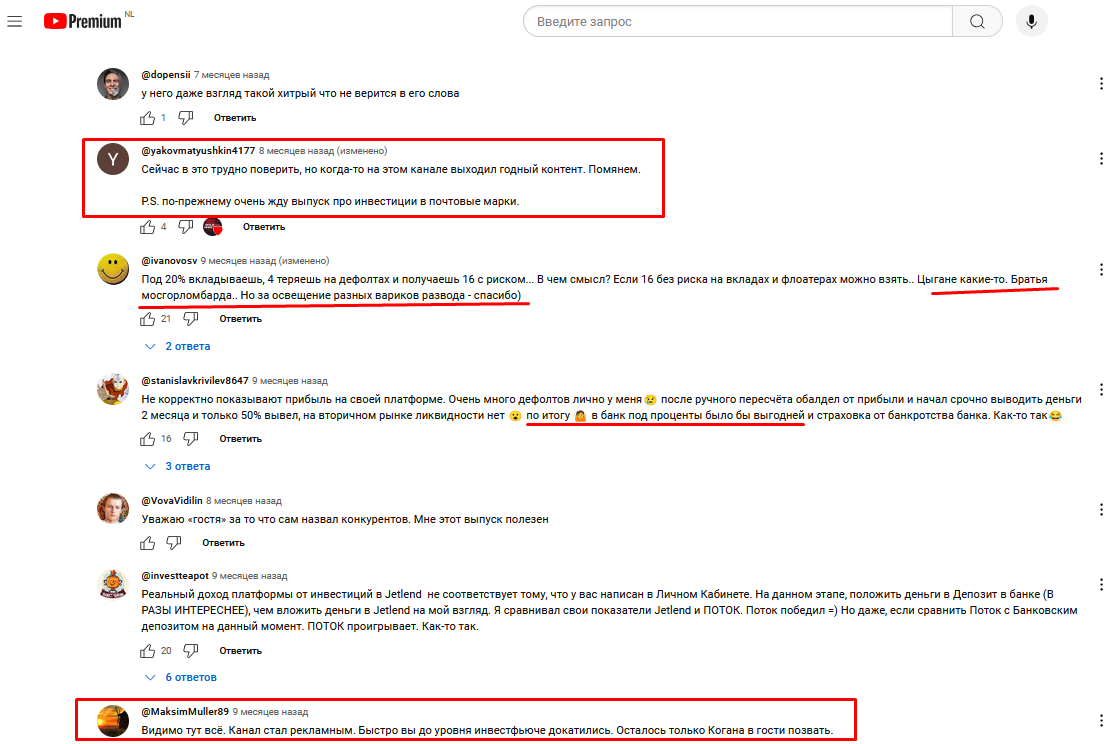Viewport: 1119px width, 744px height.
Task: Start voice search with microphone icon
Action: point(1031,21)
